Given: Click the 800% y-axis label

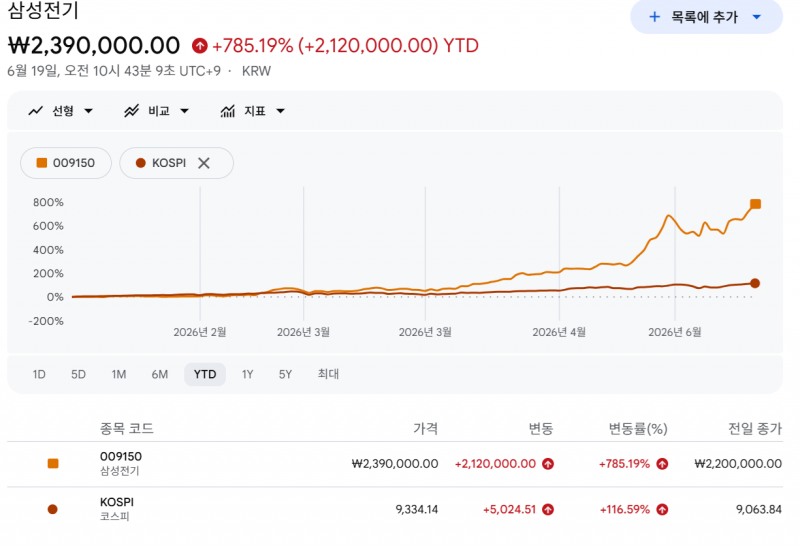Looking at the screenshot, I should (48, 203).
